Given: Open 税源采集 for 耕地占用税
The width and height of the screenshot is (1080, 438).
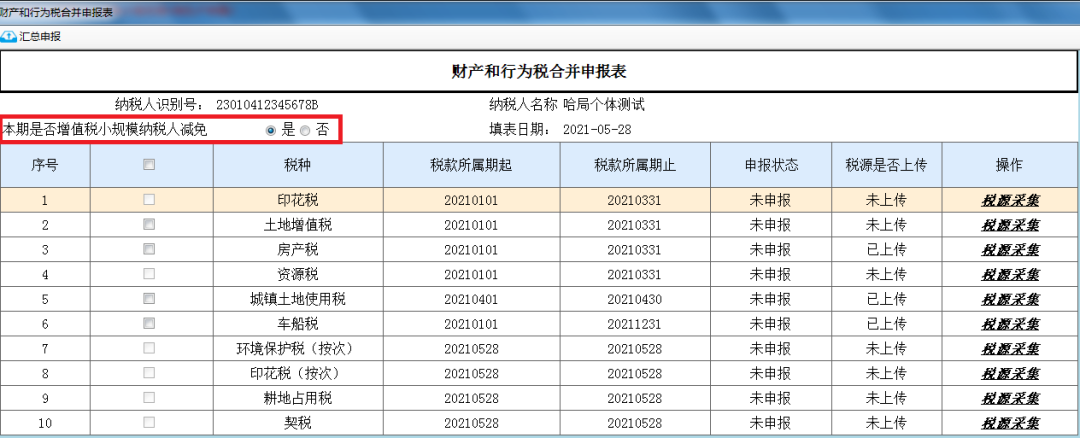Looking at the screenshot, I should [1010, 399].
